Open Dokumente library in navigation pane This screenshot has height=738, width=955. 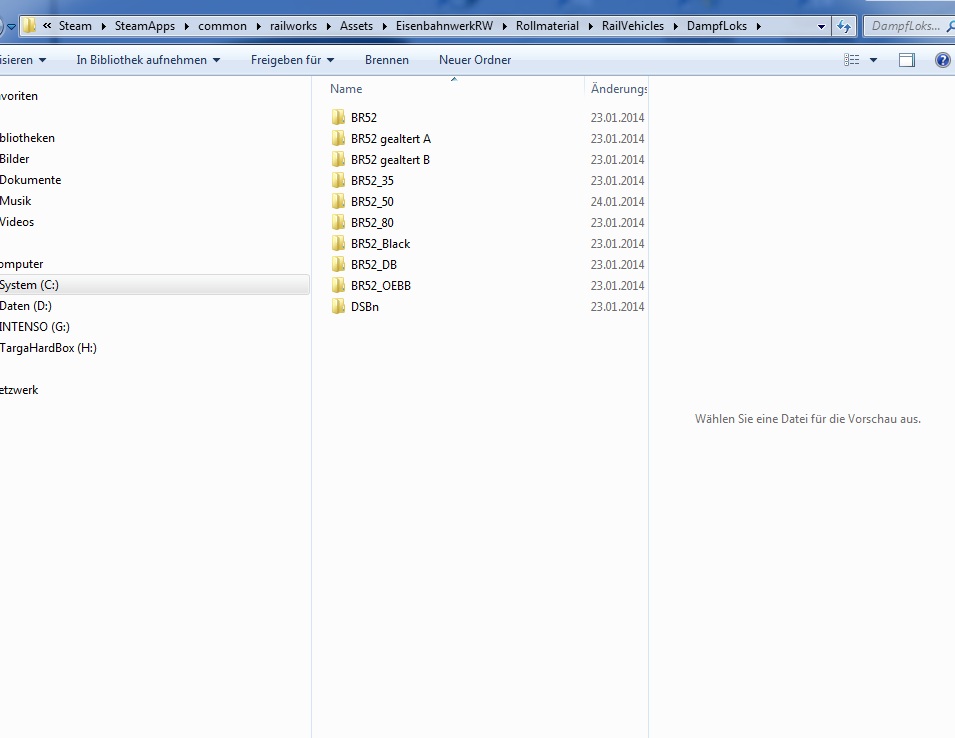(30, 180)
